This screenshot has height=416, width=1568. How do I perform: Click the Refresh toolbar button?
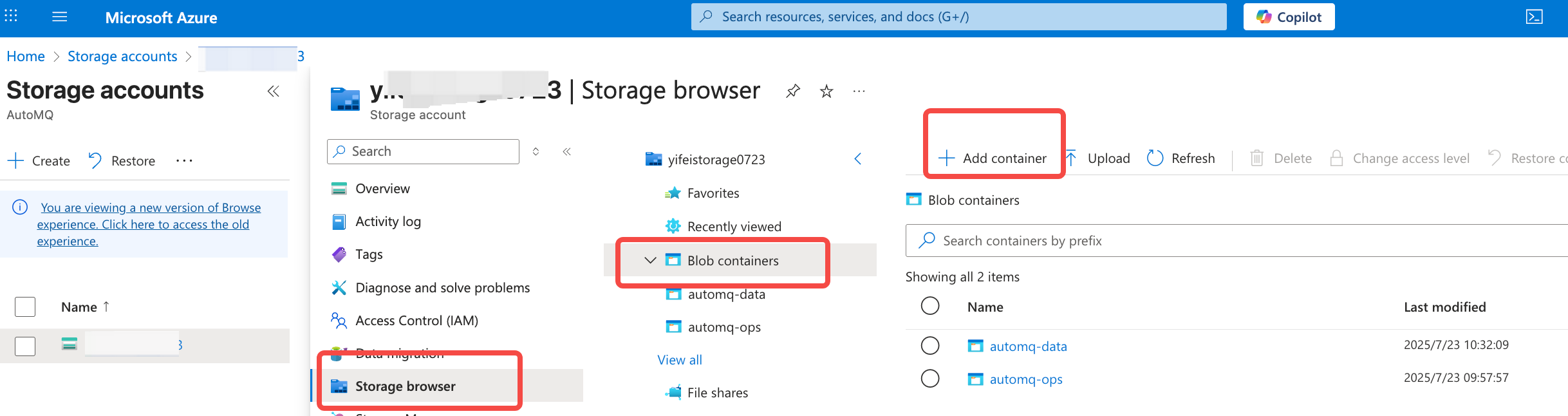pos(1181,158)
